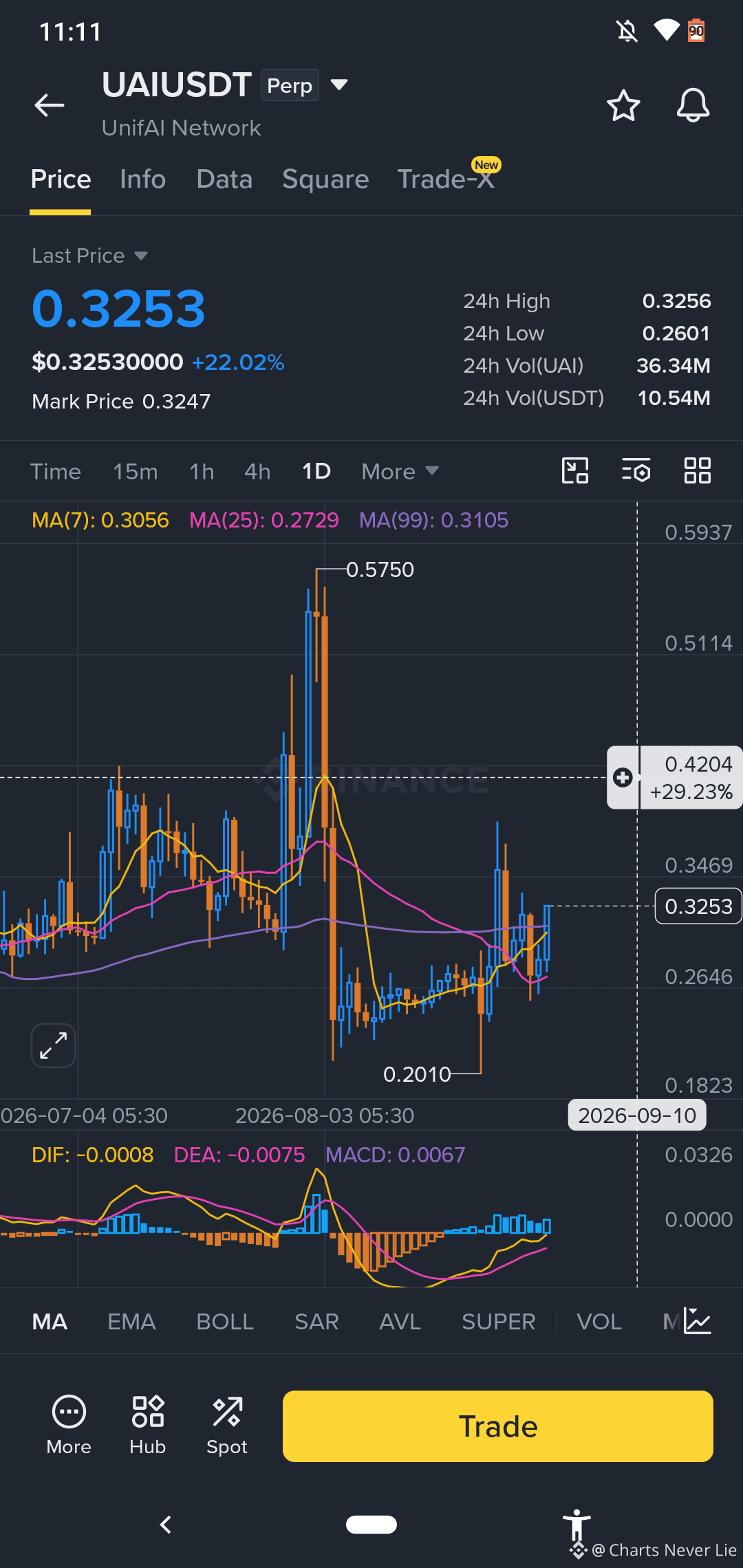
Task: Open the Last Price dropdown
Action: [x=89, y=256]
